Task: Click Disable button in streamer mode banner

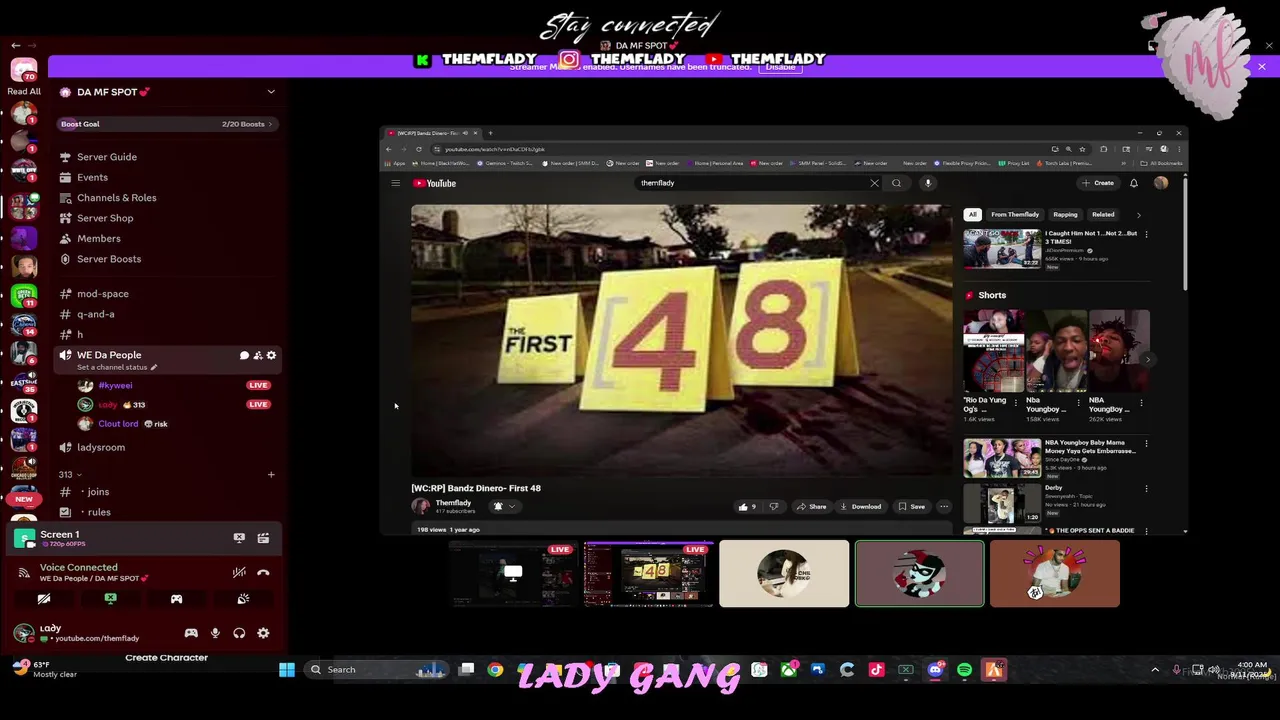Action: coord(780,67)
